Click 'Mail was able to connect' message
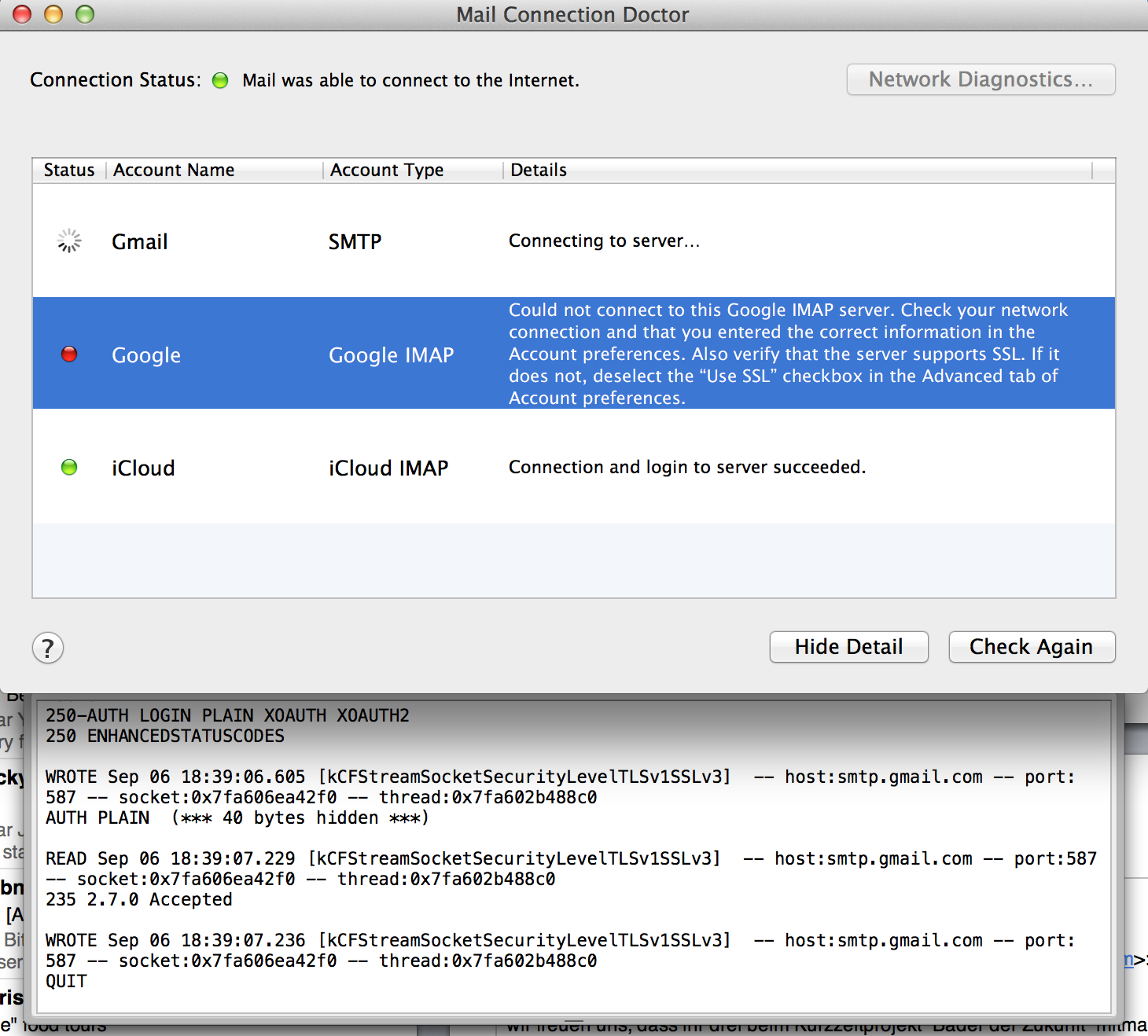 (x=410, y=80)
